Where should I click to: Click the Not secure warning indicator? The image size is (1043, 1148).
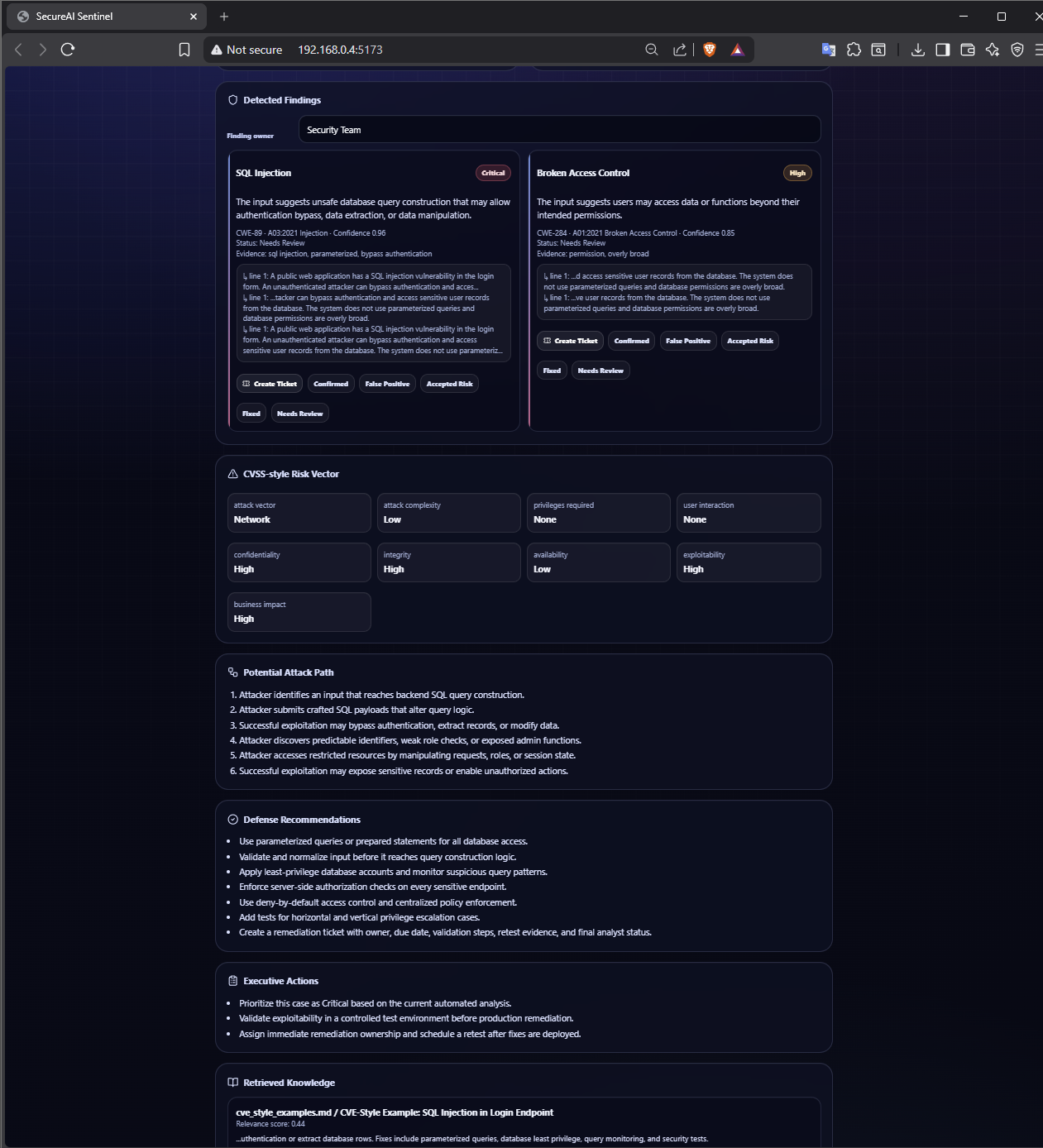pos(246,50)
